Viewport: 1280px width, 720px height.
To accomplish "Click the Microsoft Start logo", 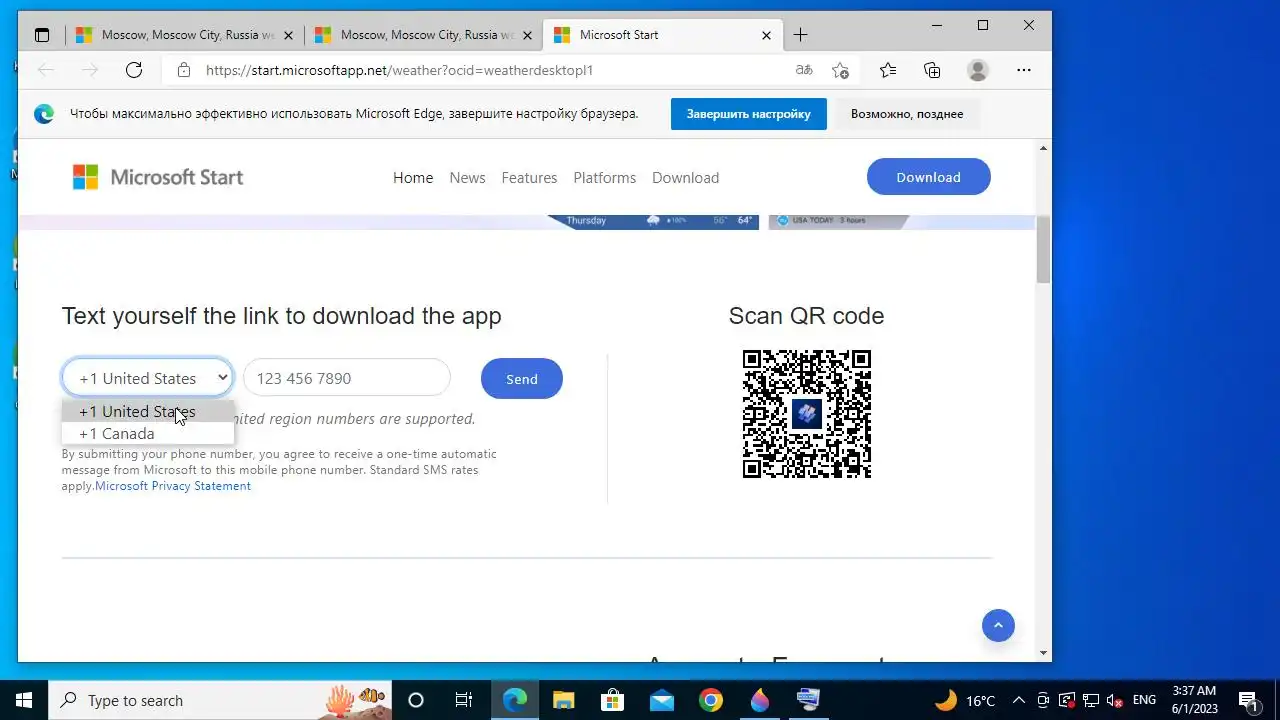I will 158,177.
